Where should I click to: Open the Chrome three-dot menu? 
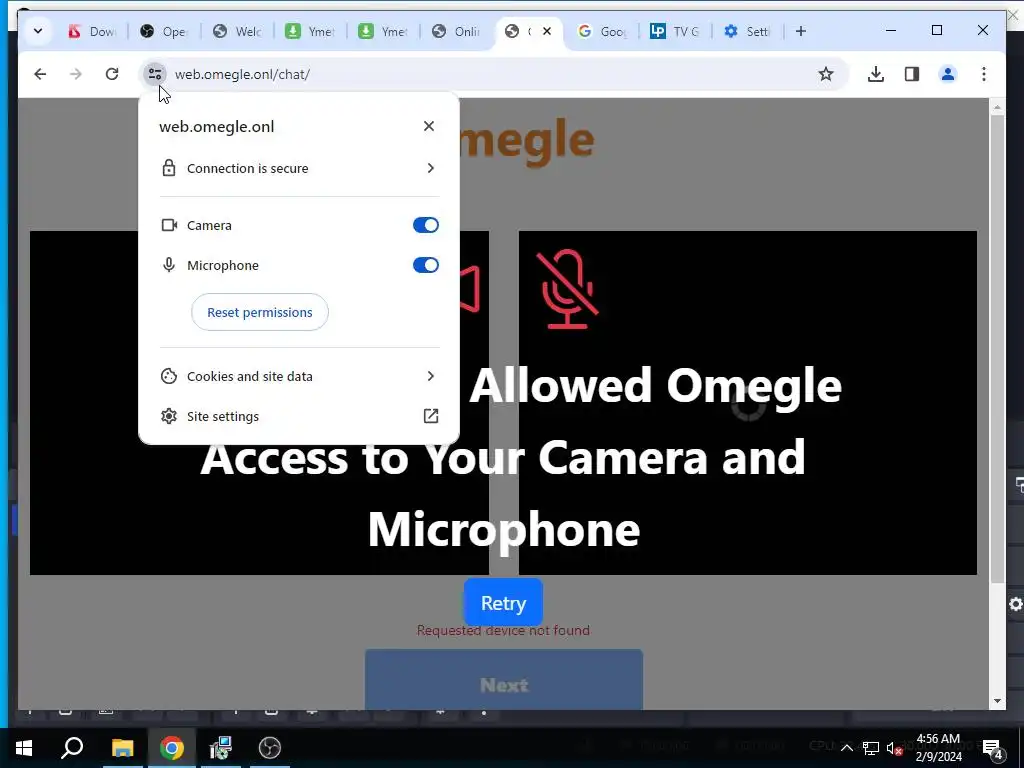click(x=984, y=74)
